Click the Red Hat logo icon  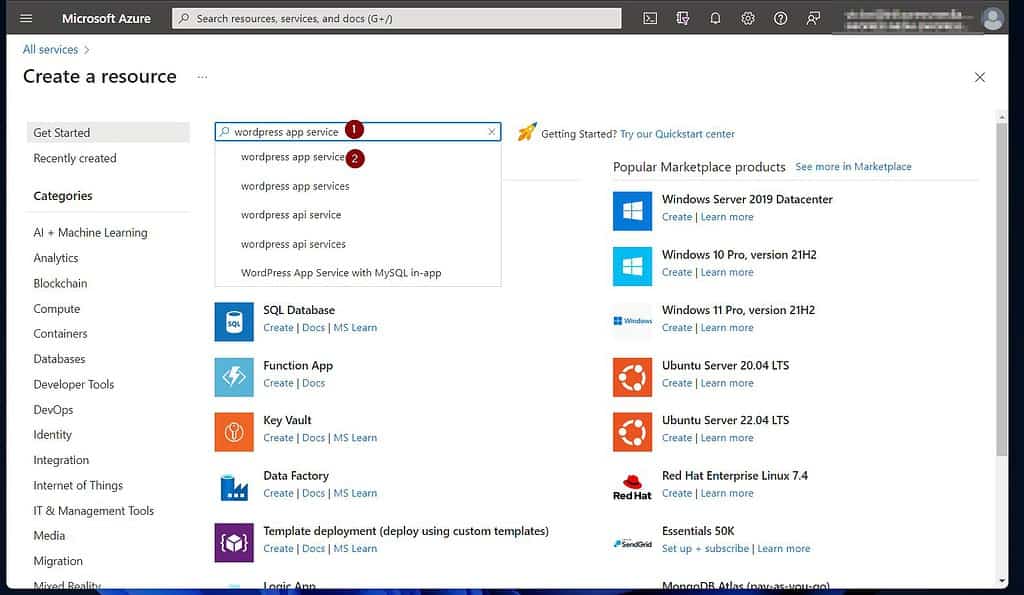[x=632, y=487]
